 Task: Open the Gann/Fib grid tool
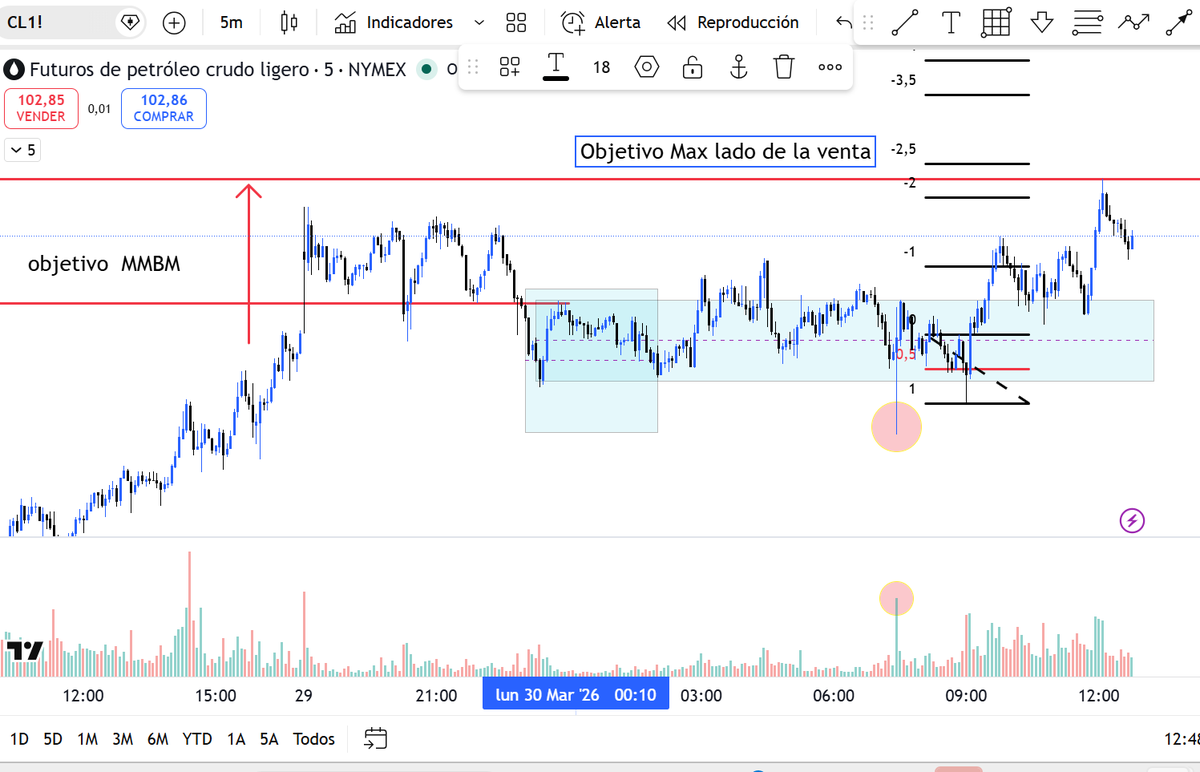click(994, 22)
